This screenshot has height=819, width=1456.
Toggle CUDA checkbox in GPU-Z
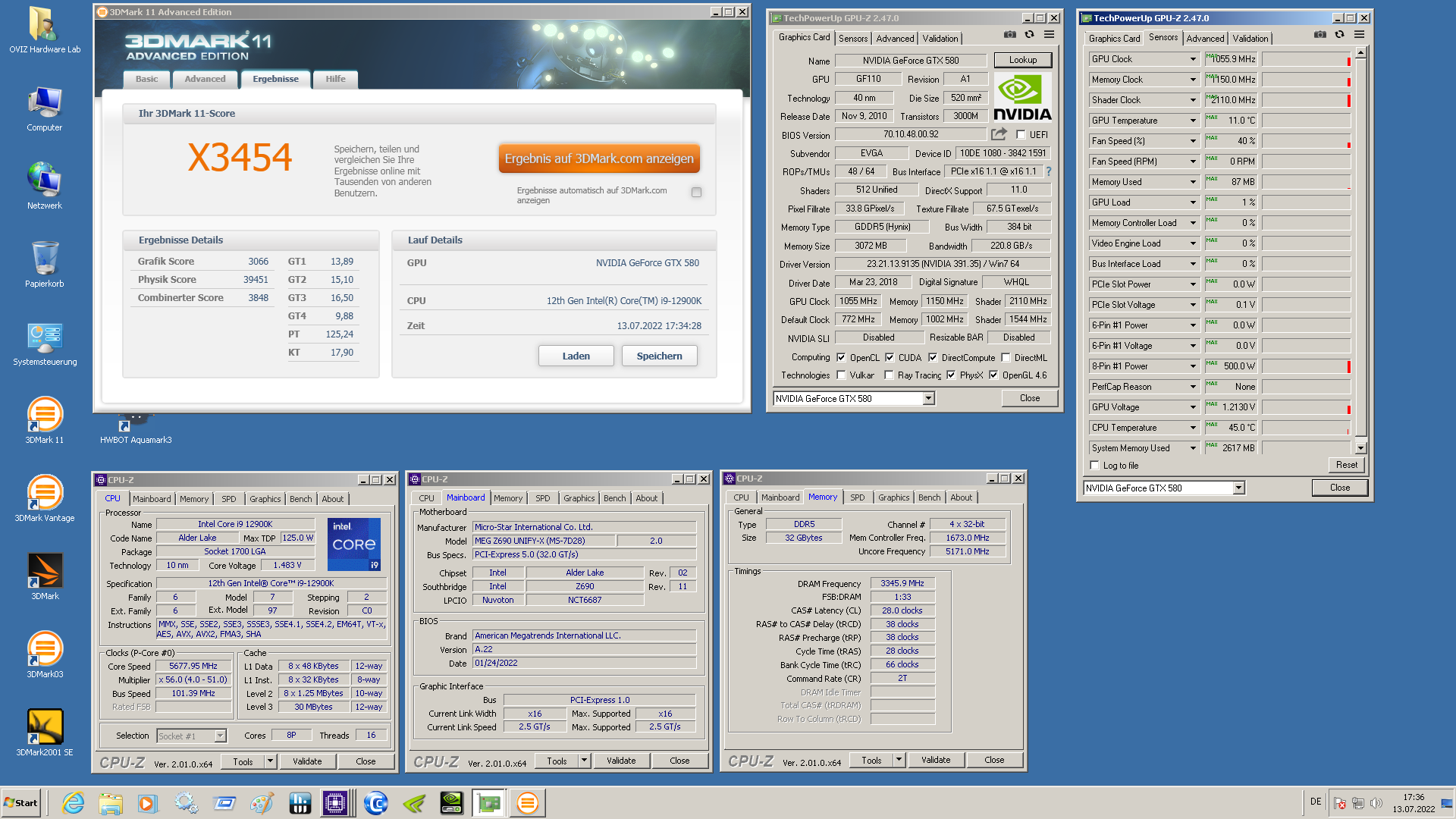tap(890, 357)
